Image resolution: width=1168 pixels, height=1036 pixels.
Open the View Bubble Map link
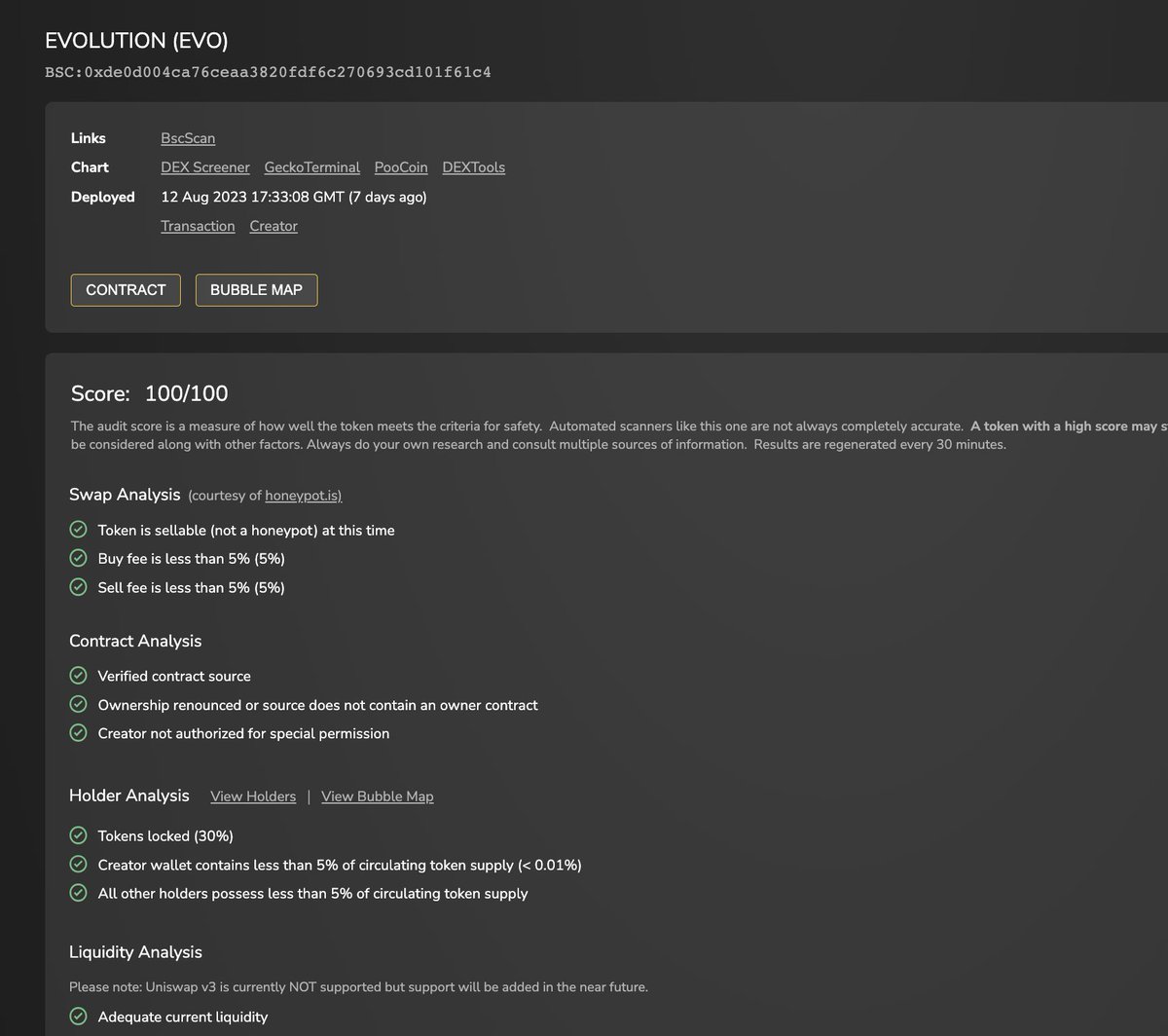click(378, 796)
